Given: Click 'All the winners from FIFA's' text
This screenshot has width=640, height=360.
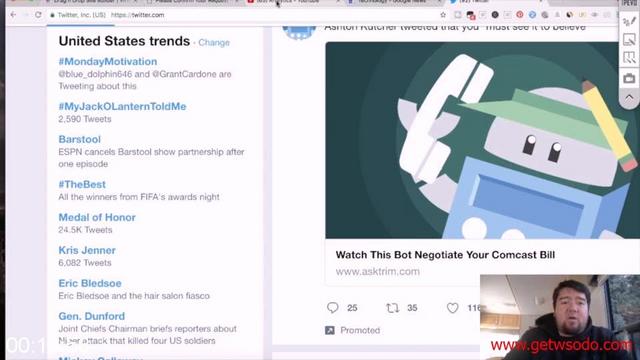Looking at the screenshot, I should click(x=139, y=197).
